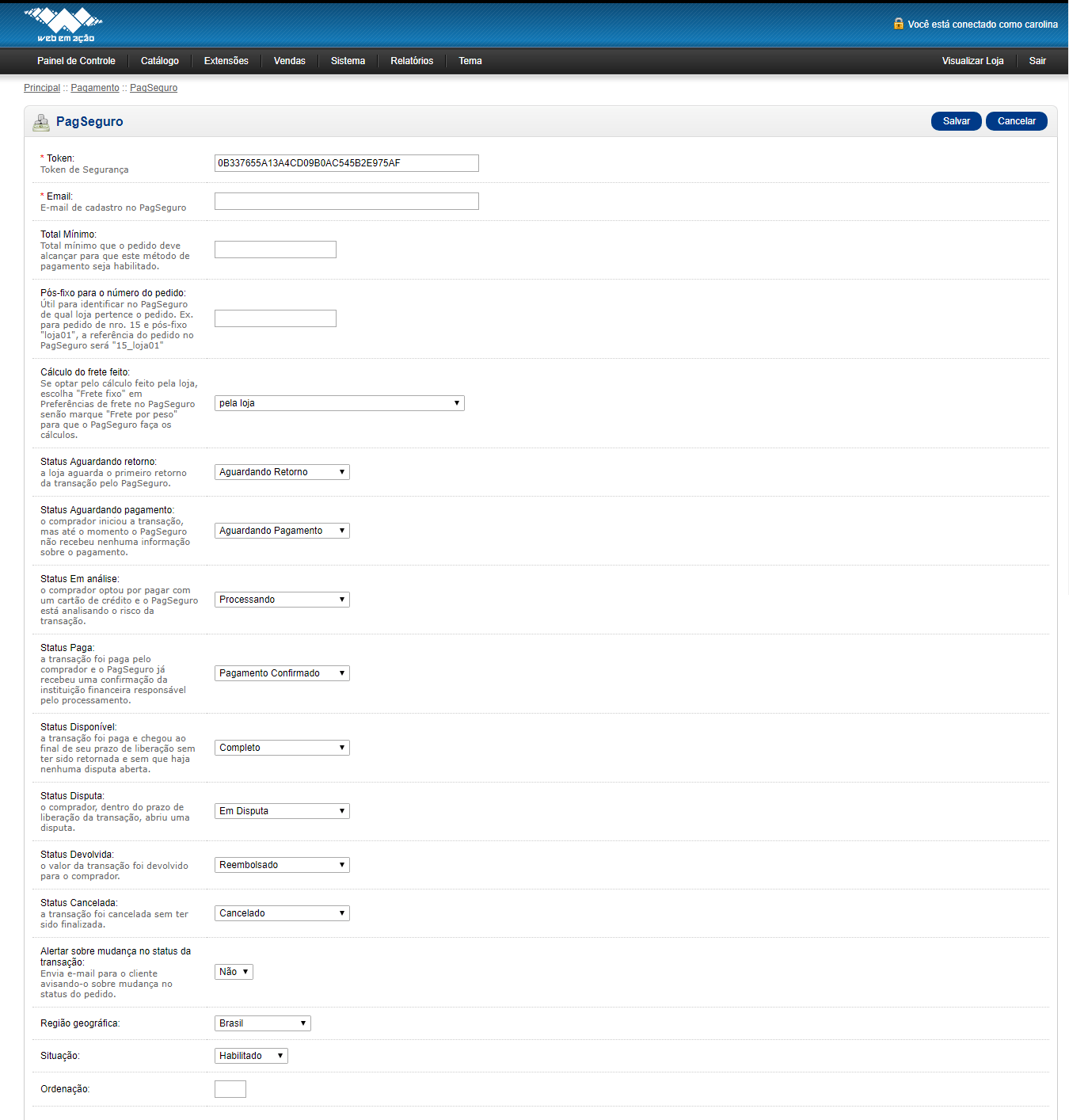Screen dimensions: 1069x1120
Task: Open the Status Cancelada dropdown
Action: coord(282,913)
